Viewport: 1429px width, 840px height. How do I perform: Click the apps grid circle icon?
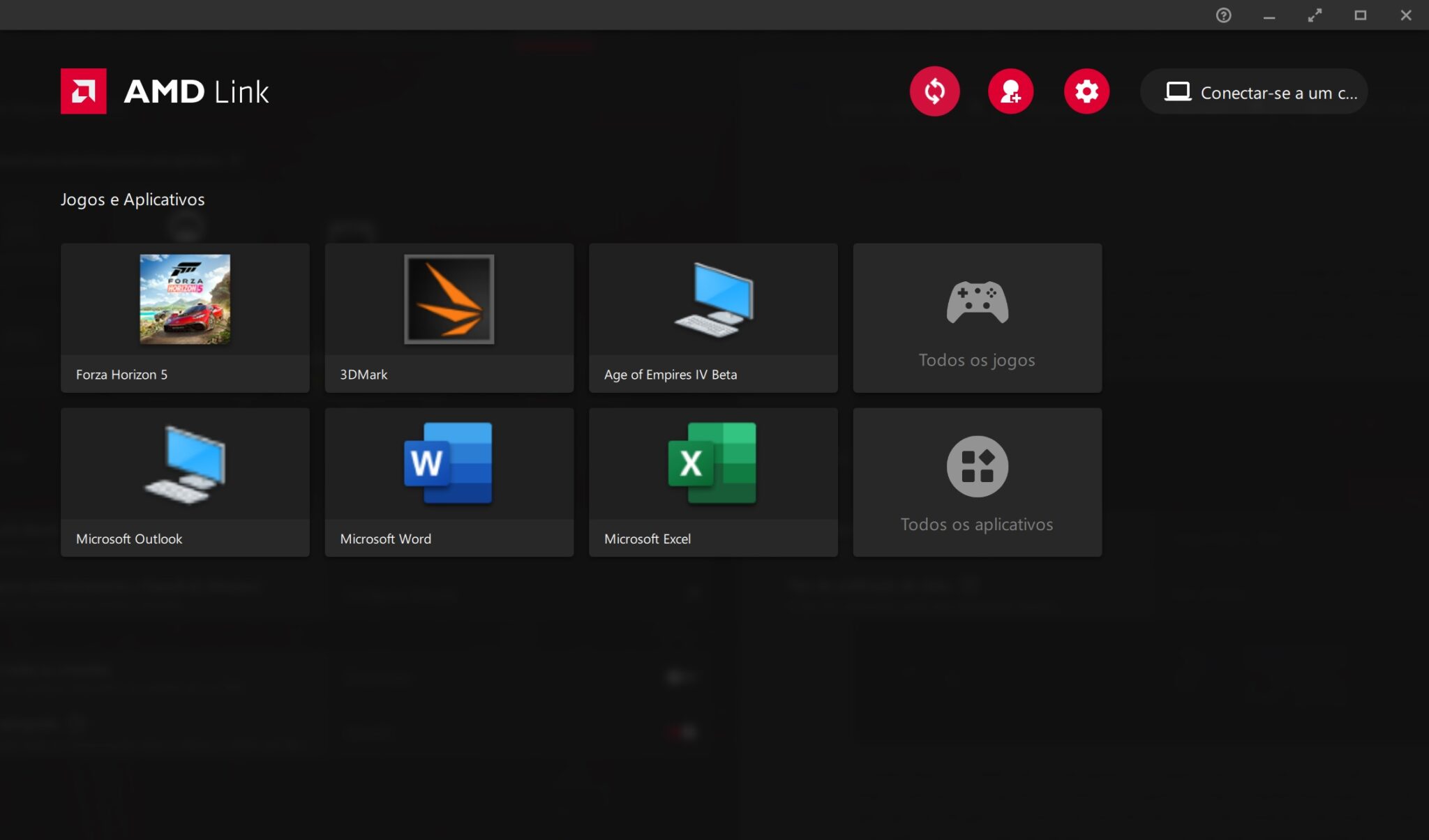977,466
